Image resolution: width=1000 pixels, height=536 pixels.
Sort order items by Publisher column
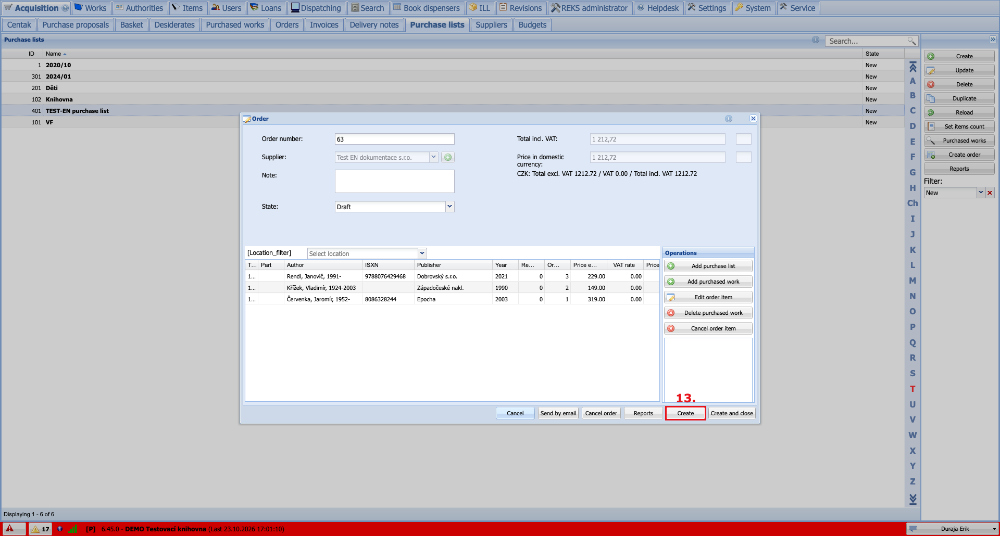(453, 265)
